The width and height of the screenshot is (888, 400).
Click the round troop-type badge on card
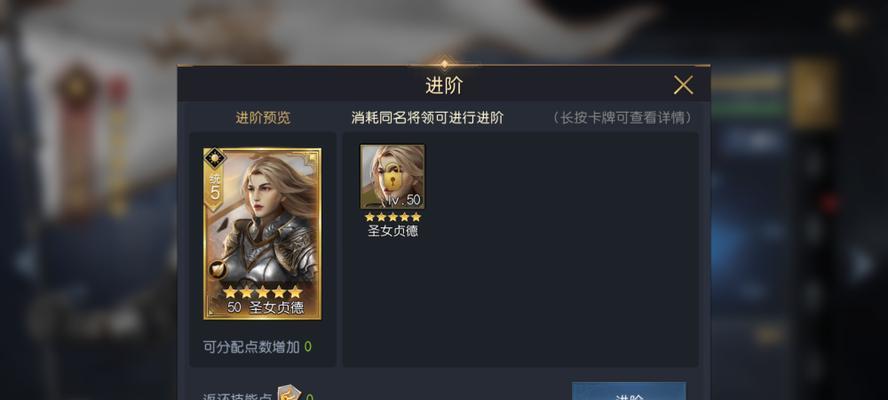[217, 270]
